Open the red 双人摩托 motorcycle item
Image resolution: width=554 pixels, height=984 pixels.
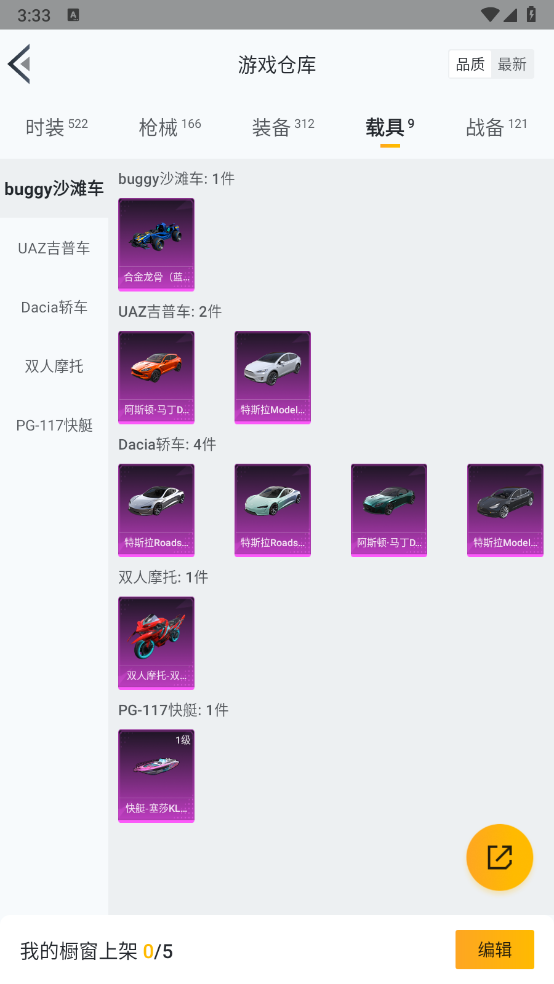tap(156, 643)
